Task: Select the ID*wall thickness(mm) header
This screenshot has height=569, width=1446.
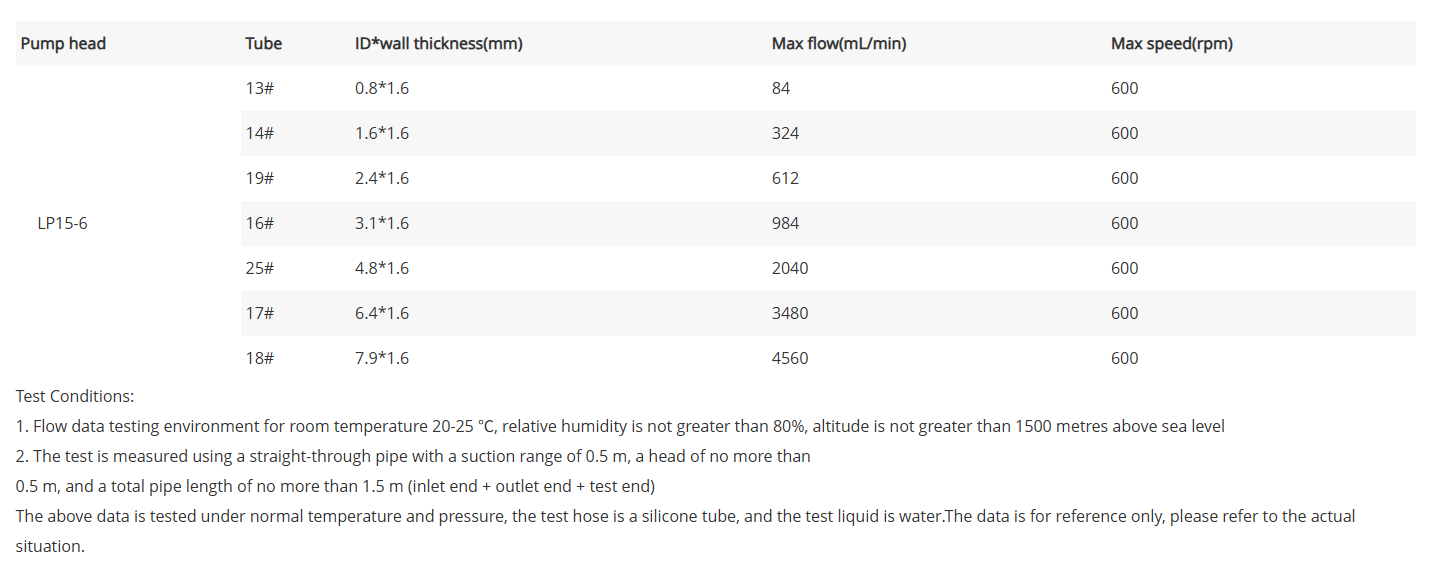Action: pyautogui.click(x=439, y=44)
